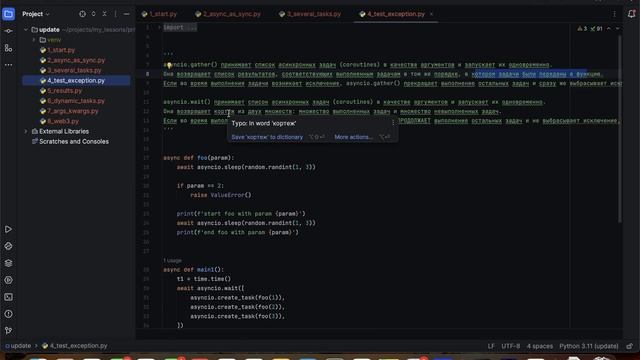The height and width of the screenshot is (360, 640).
Task: Click warnings count indicator in editor
Action: point(582,29)
